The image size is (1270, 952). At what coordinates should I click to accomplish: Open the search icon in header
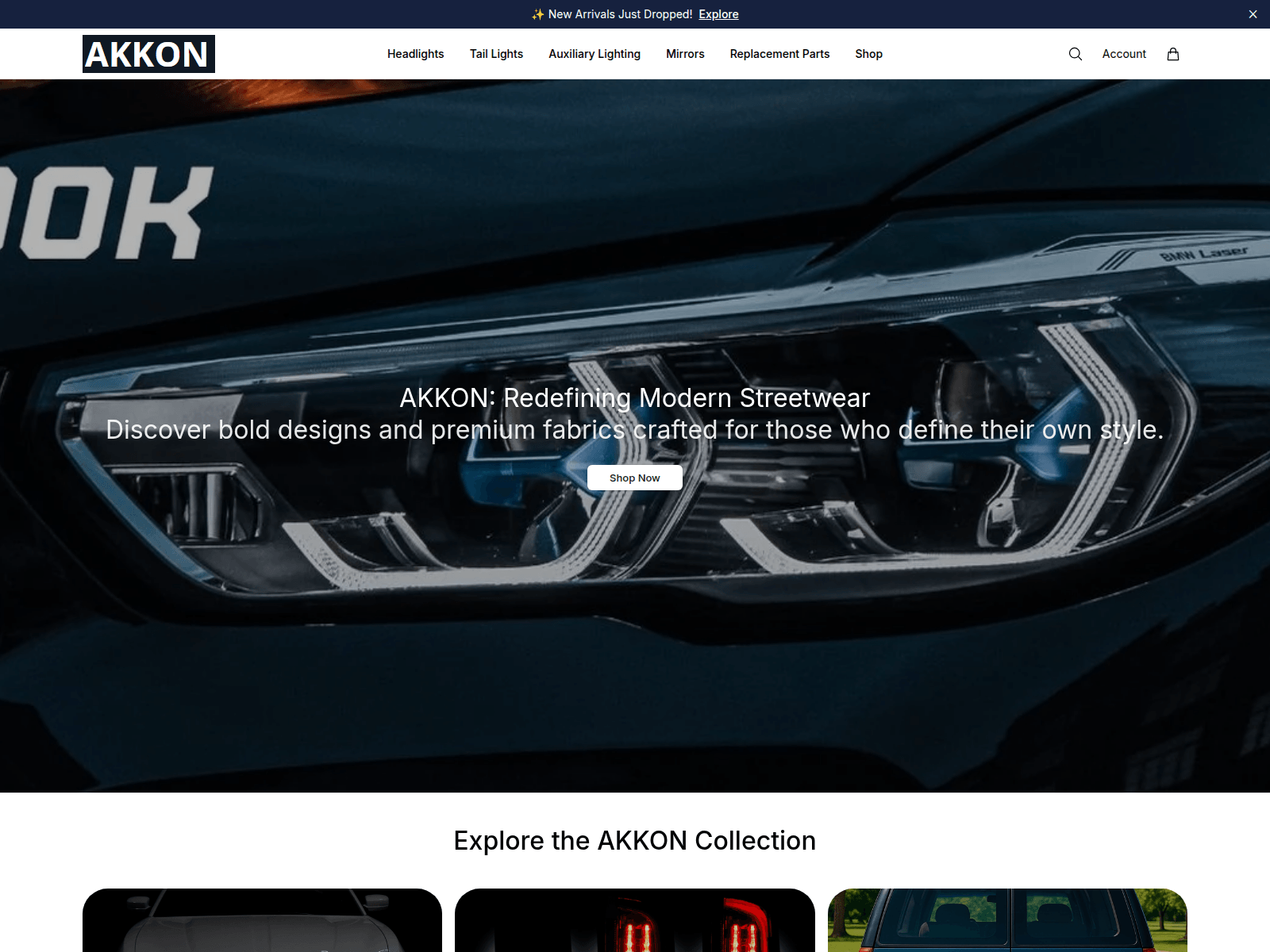[1076, 54]
